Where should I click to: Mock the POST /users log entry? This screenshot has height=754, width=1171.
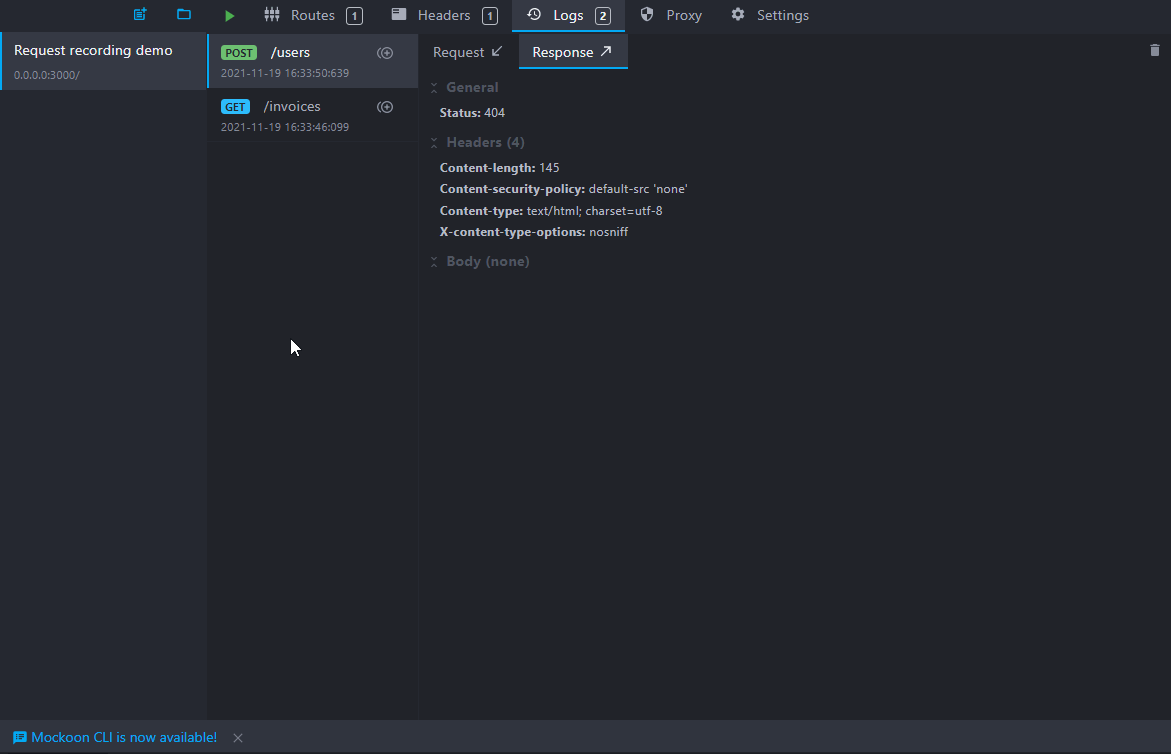(x=385, y=53)
